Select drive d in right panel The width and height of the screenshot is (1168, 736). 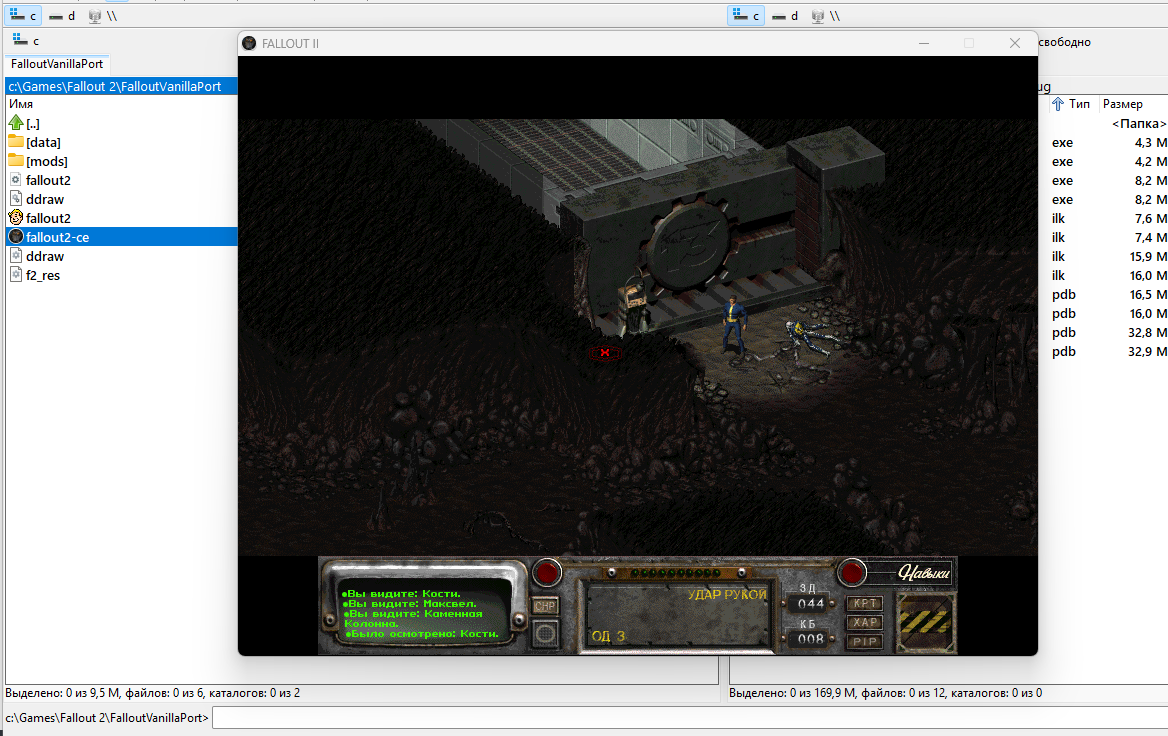(785, 16)
